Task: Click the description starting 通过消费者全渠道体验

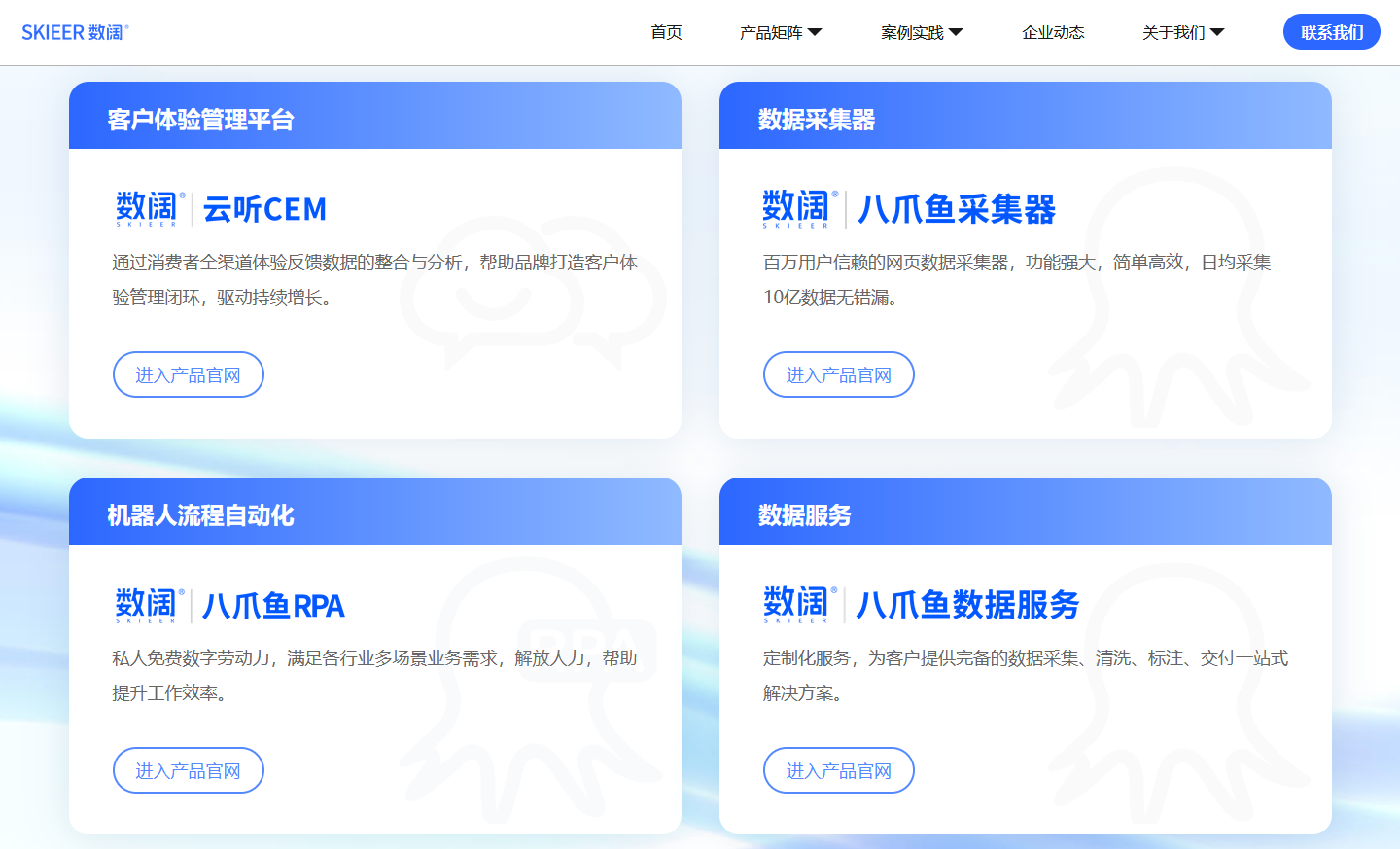Action: coord(374,280)
